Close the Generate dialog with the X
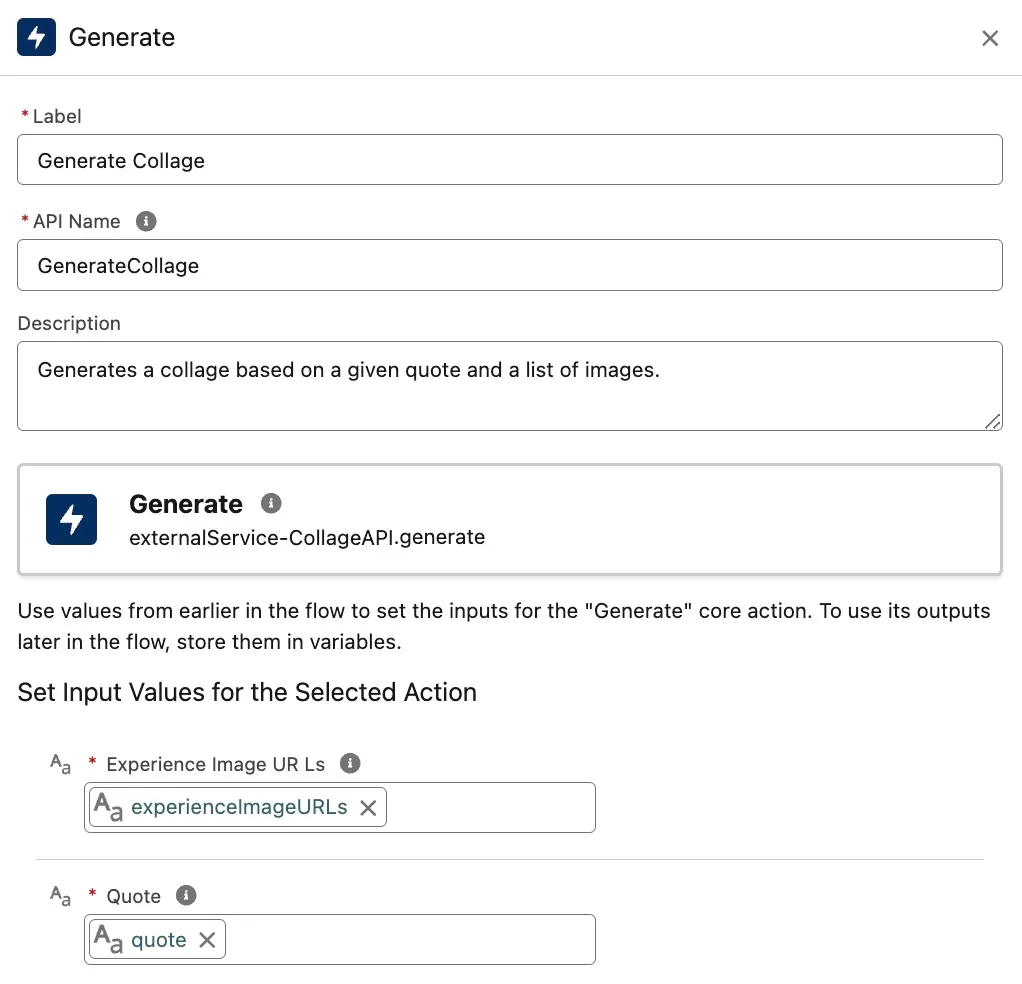This screenshot has height=984, width=1022. (990, 38)
